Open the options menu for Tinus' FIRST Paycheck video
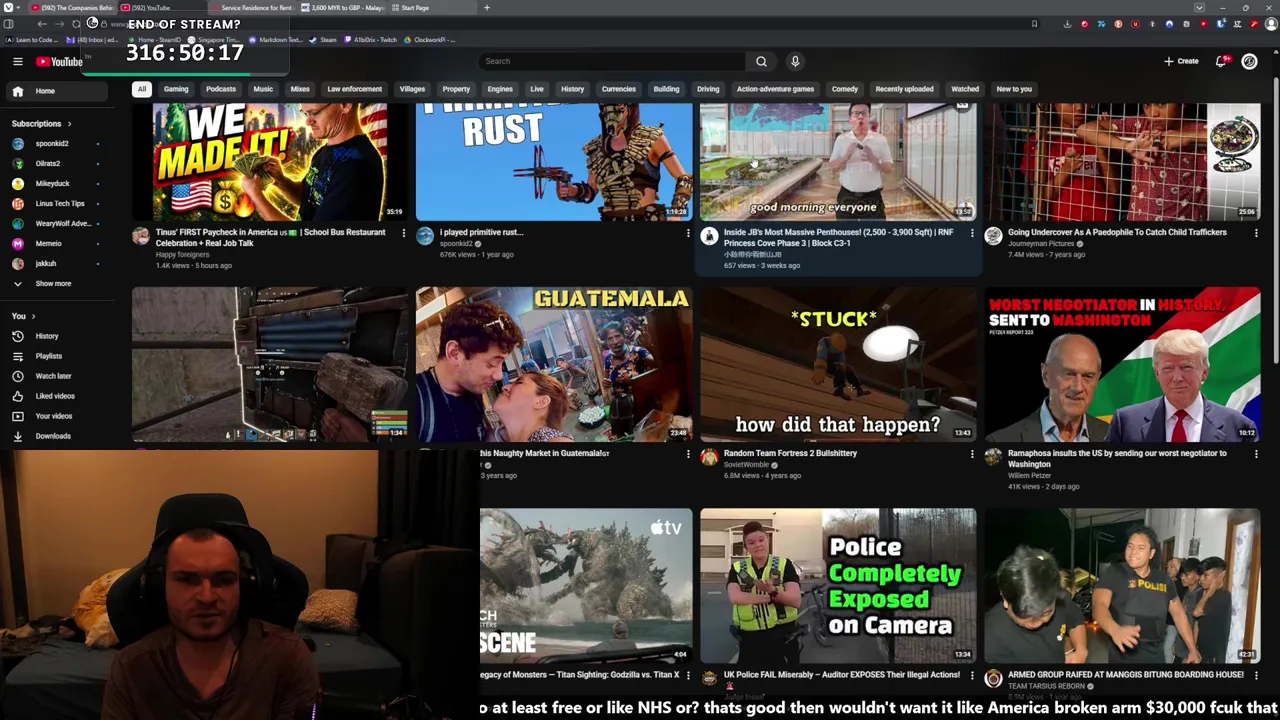The height and width of the screenshot is (720, 1280). coord(404,233)
